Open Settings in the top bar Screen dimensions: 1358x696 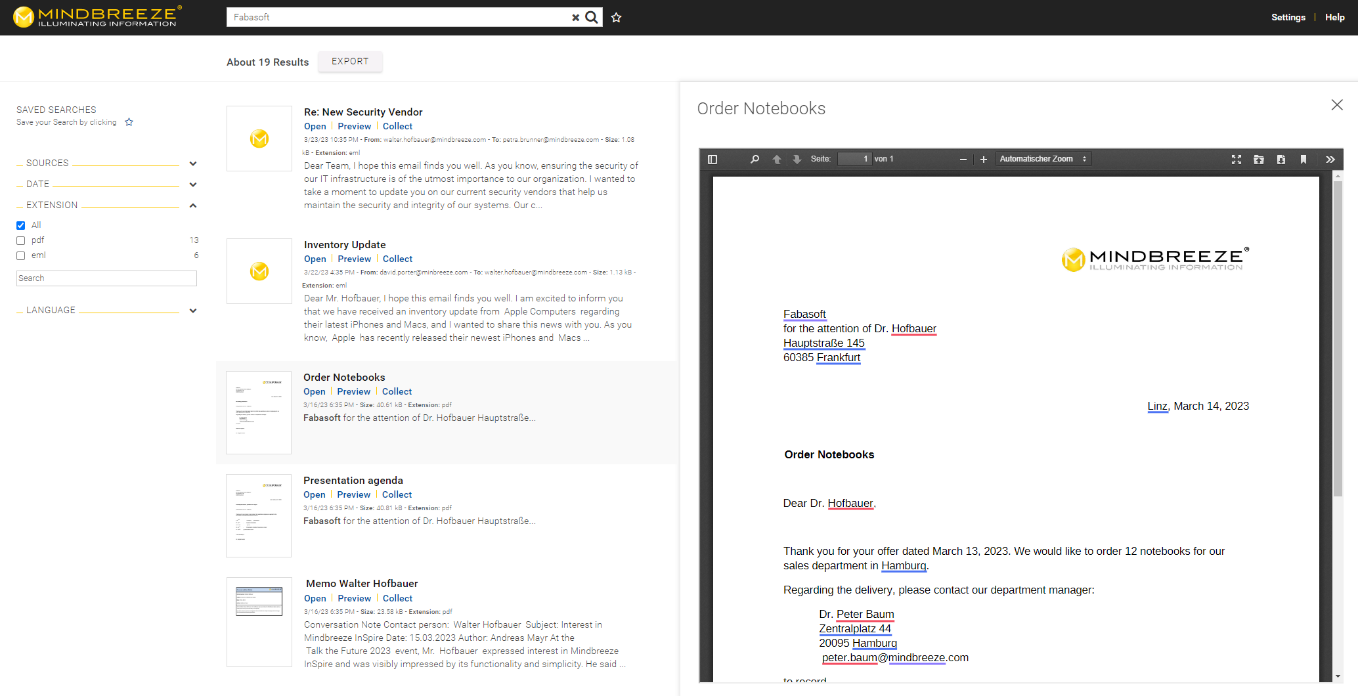[x=1288, y=17]
